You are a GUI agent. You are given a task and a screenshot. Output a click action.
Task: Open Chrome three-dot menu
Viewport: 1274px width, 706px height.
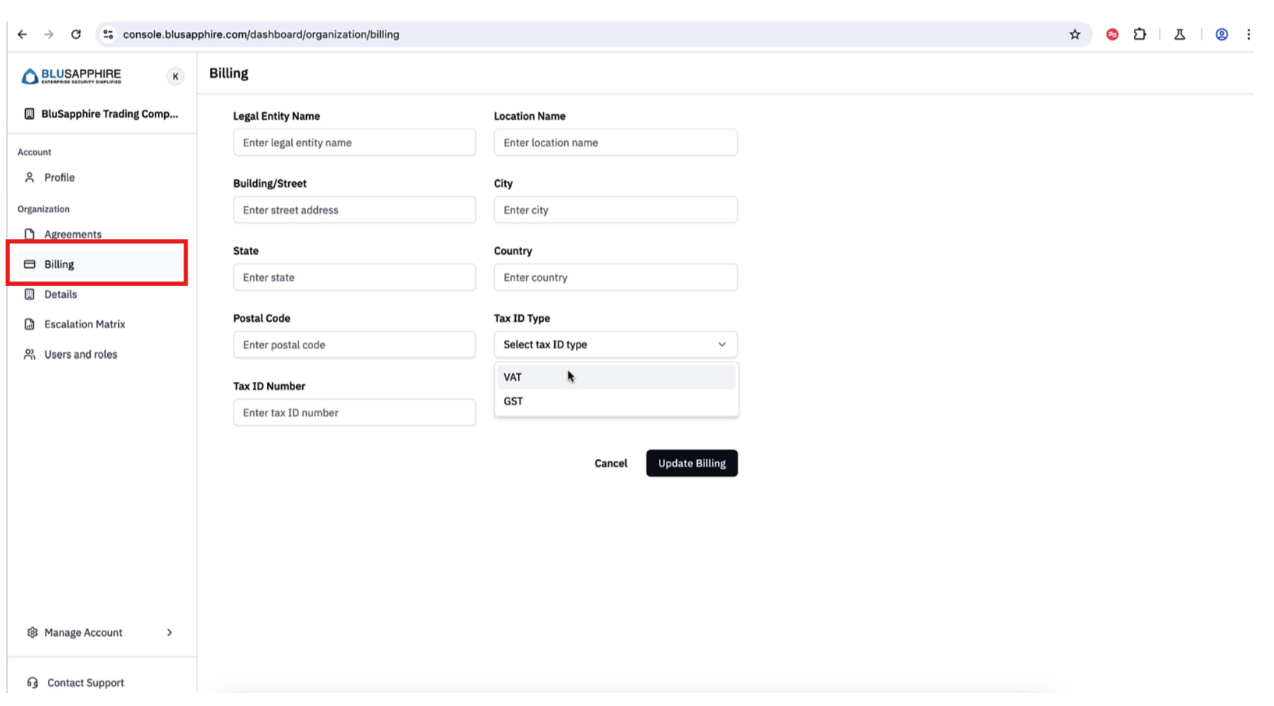[1248, 34]
